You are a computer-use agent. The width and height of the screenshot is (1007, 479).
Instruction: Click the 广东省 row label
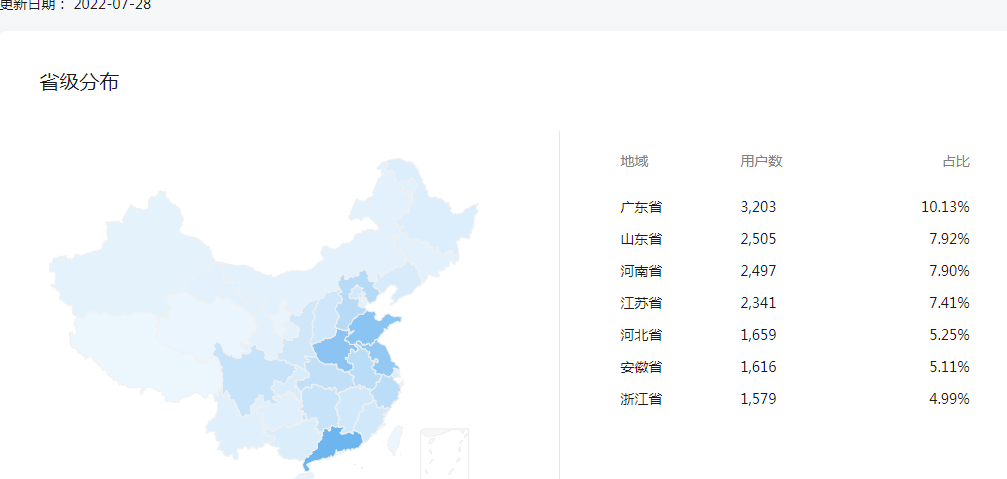tap(641, 207)
